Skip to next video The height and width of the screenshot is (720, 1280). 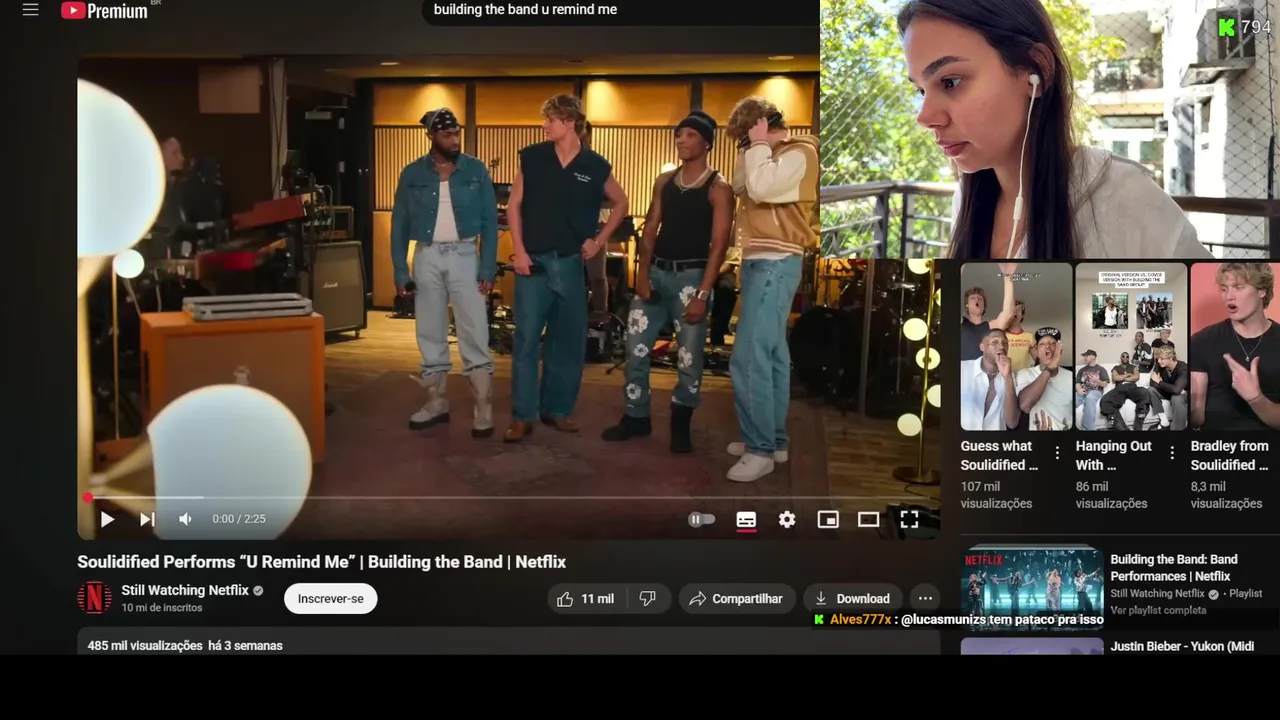pyautogui.click(x=147, y=519)
